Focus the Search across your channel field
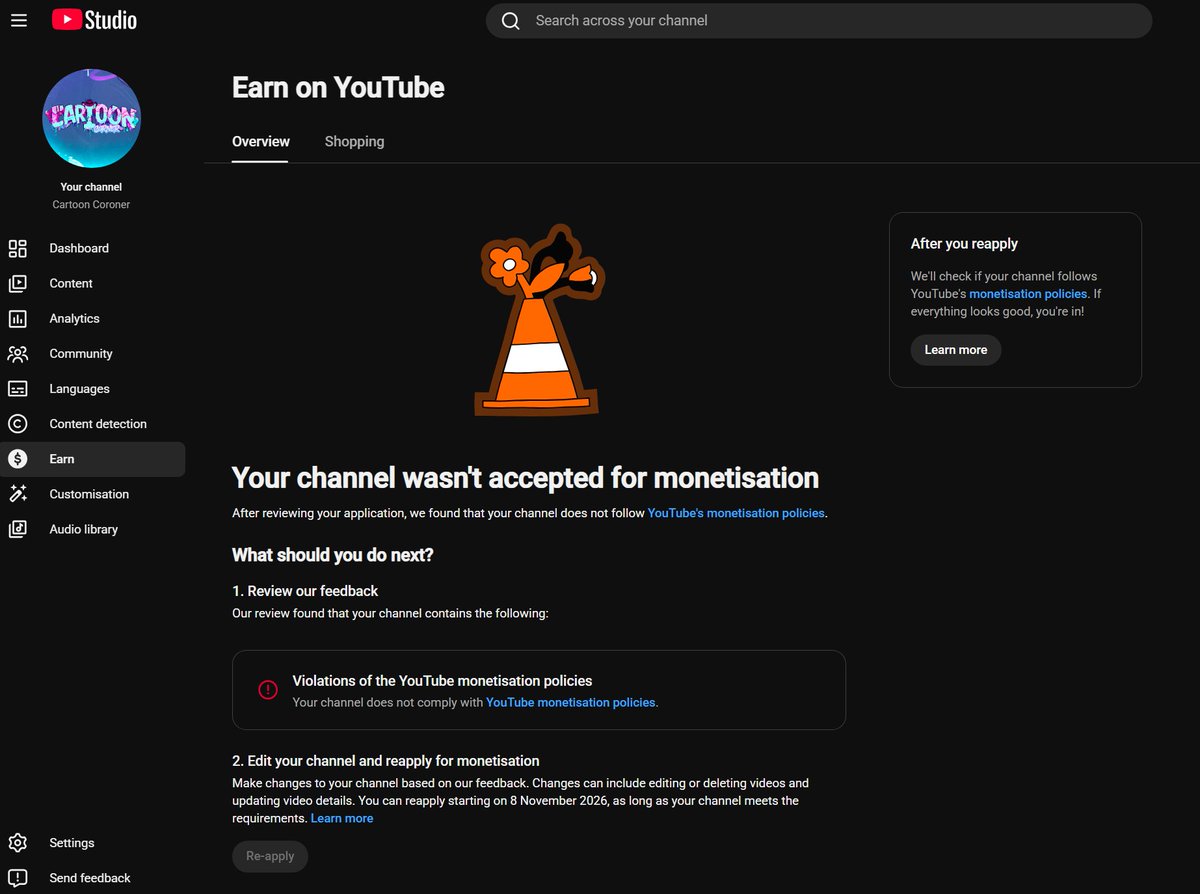 click(819, 21)
